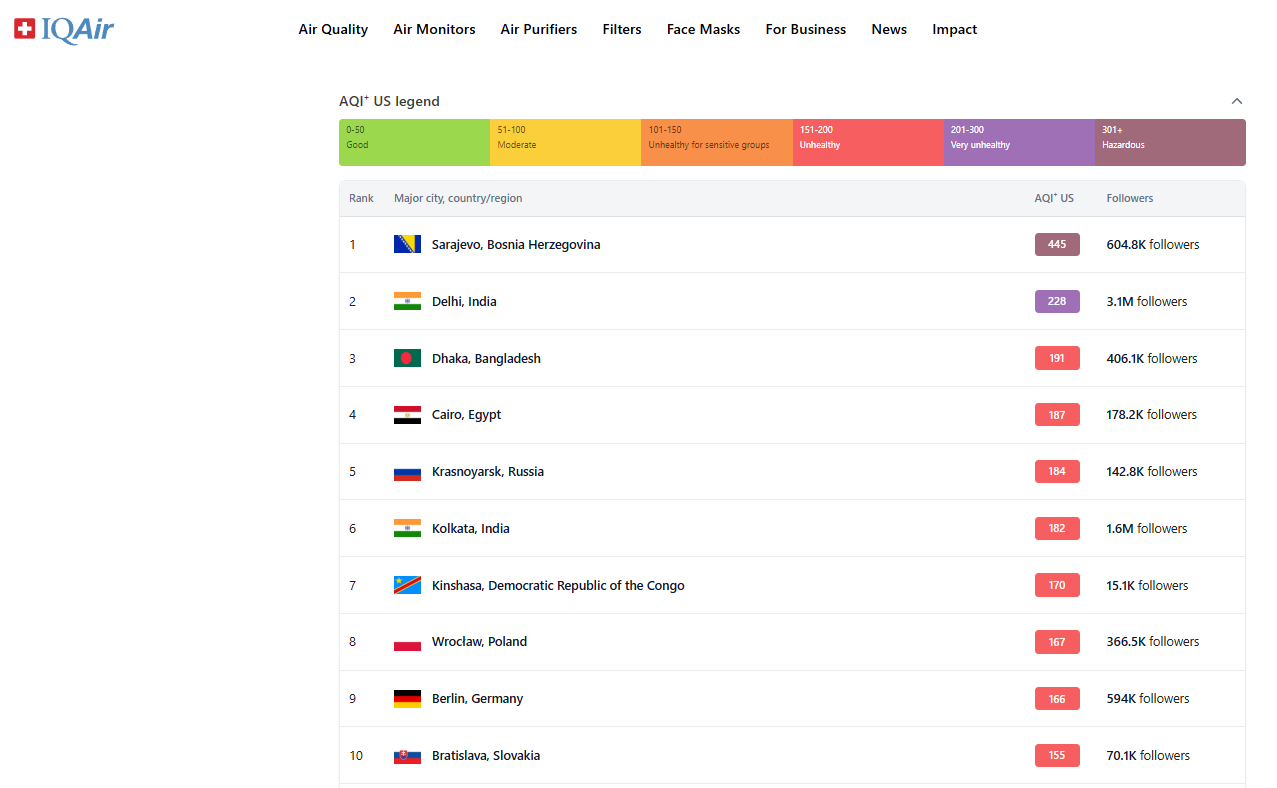Click the maroon Hazardous legend swatch
1277x788 pixels.
[1170, 142]
